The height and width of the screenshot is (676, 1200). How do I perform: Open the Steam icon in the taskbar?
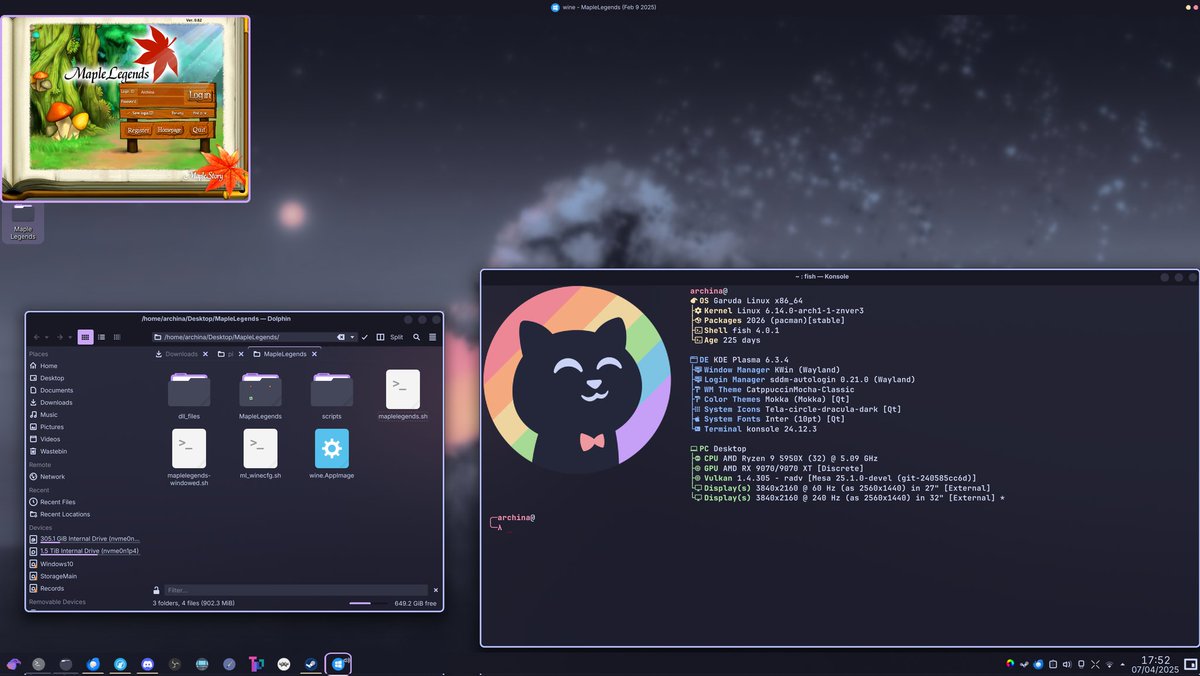(x=311, y=663)
